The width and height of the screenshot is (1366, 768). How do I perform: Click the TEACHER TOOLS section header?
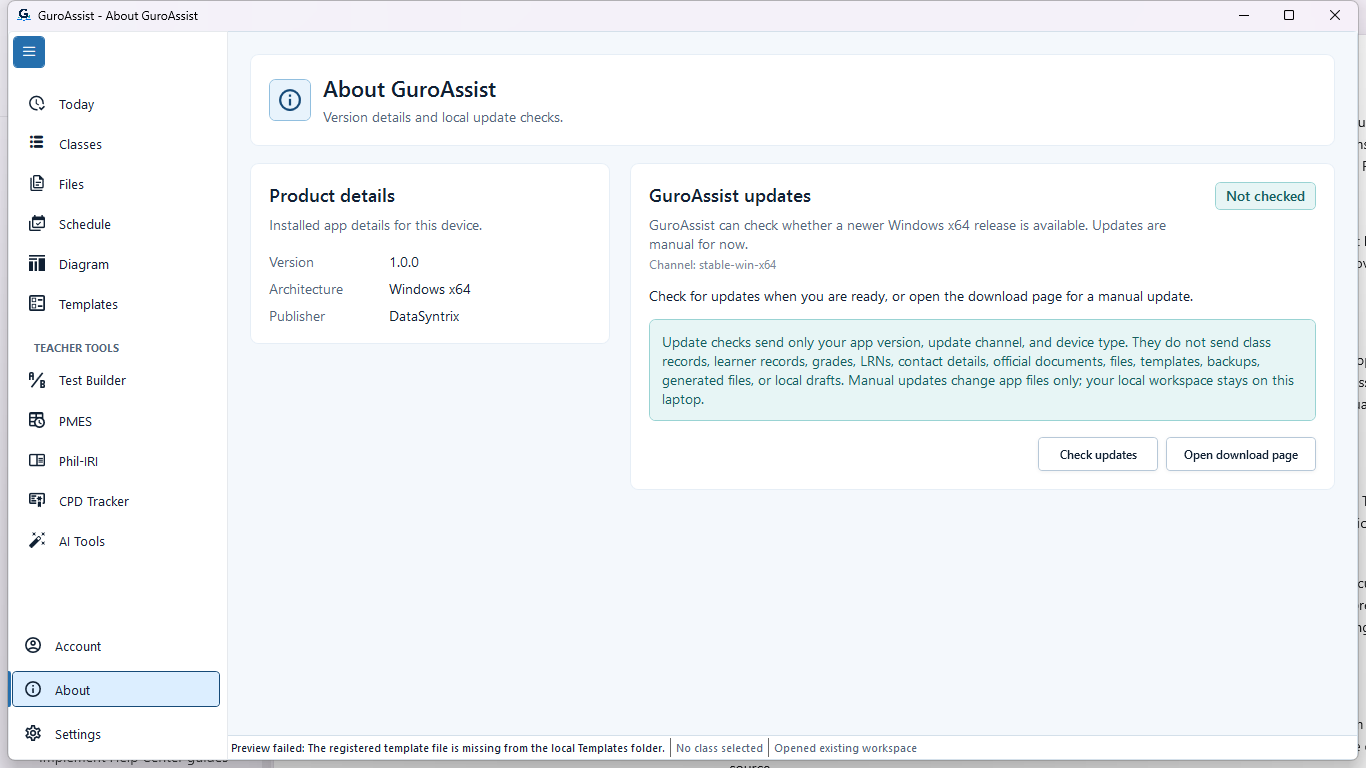pos(77,348)
